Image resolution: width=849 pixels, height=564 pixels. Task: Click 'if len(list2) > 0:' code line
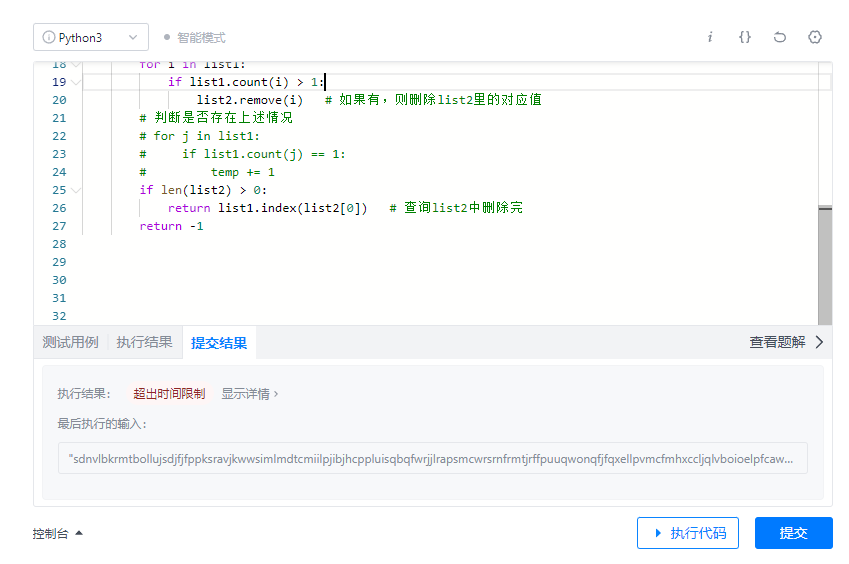pyautogui.click(x=203, y=190)
